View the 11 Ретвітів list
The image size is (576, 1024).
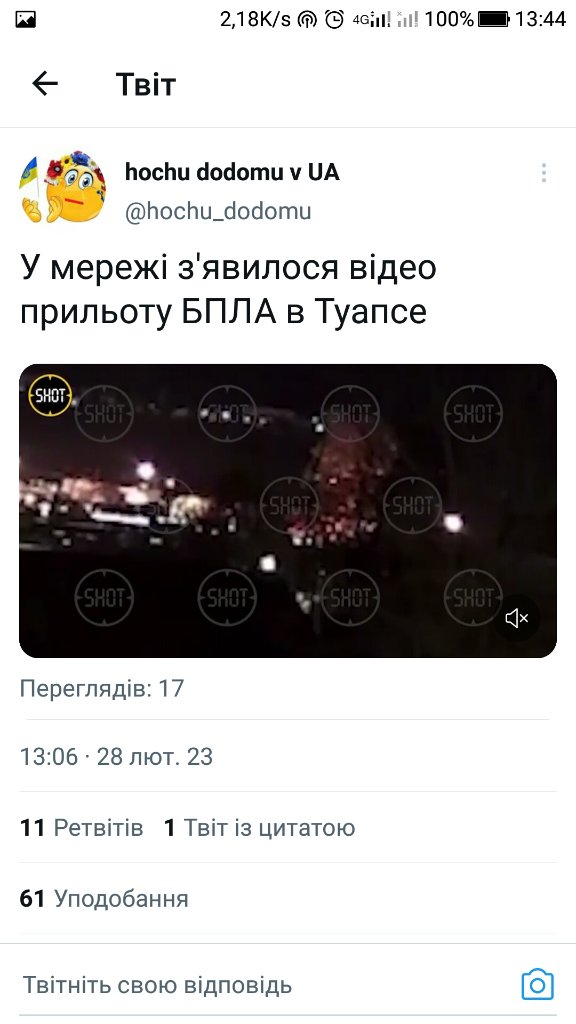(x=82, y=827)
